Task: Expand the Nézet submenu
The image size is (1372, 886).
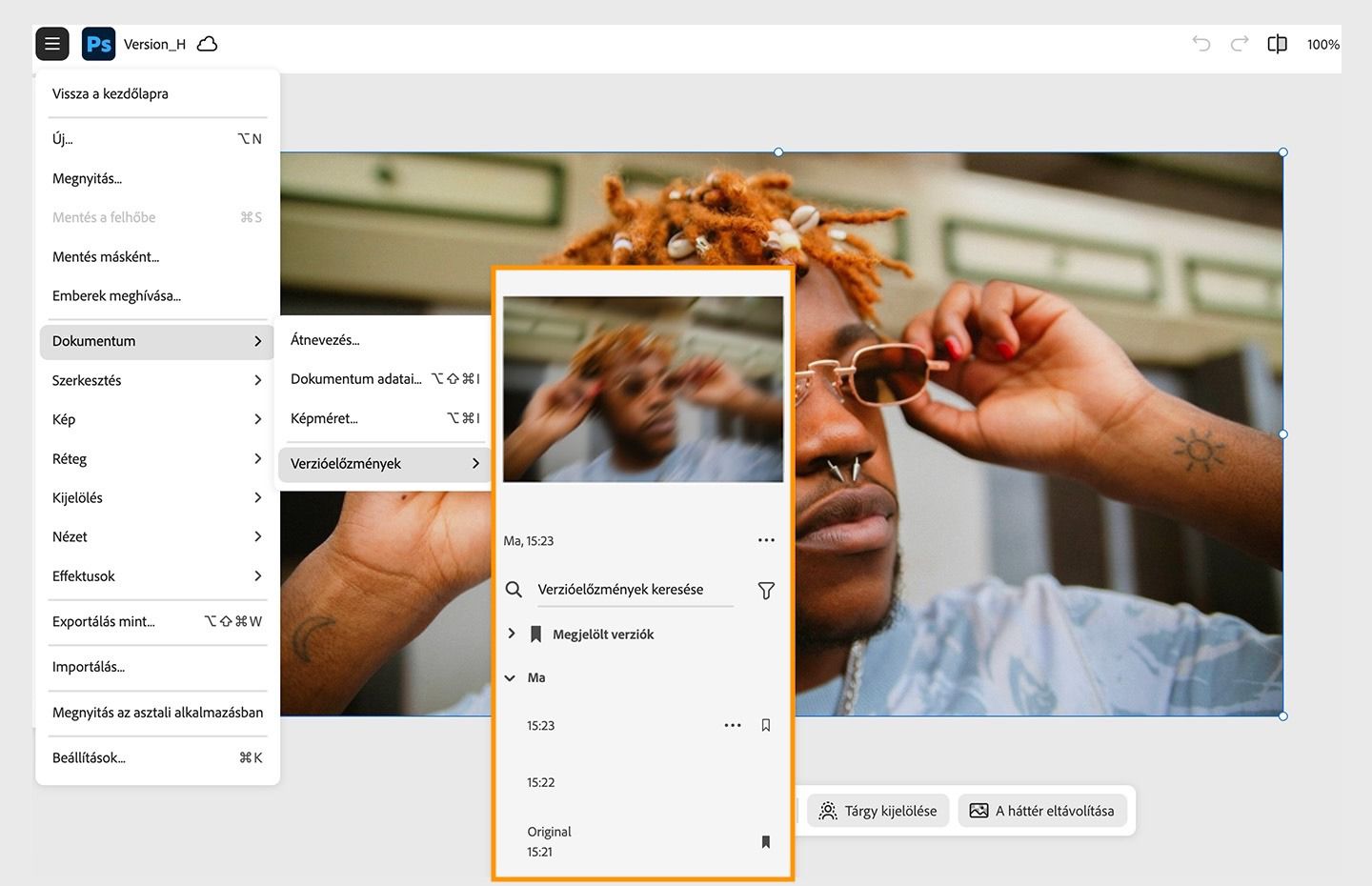Action: coord(157,536)
